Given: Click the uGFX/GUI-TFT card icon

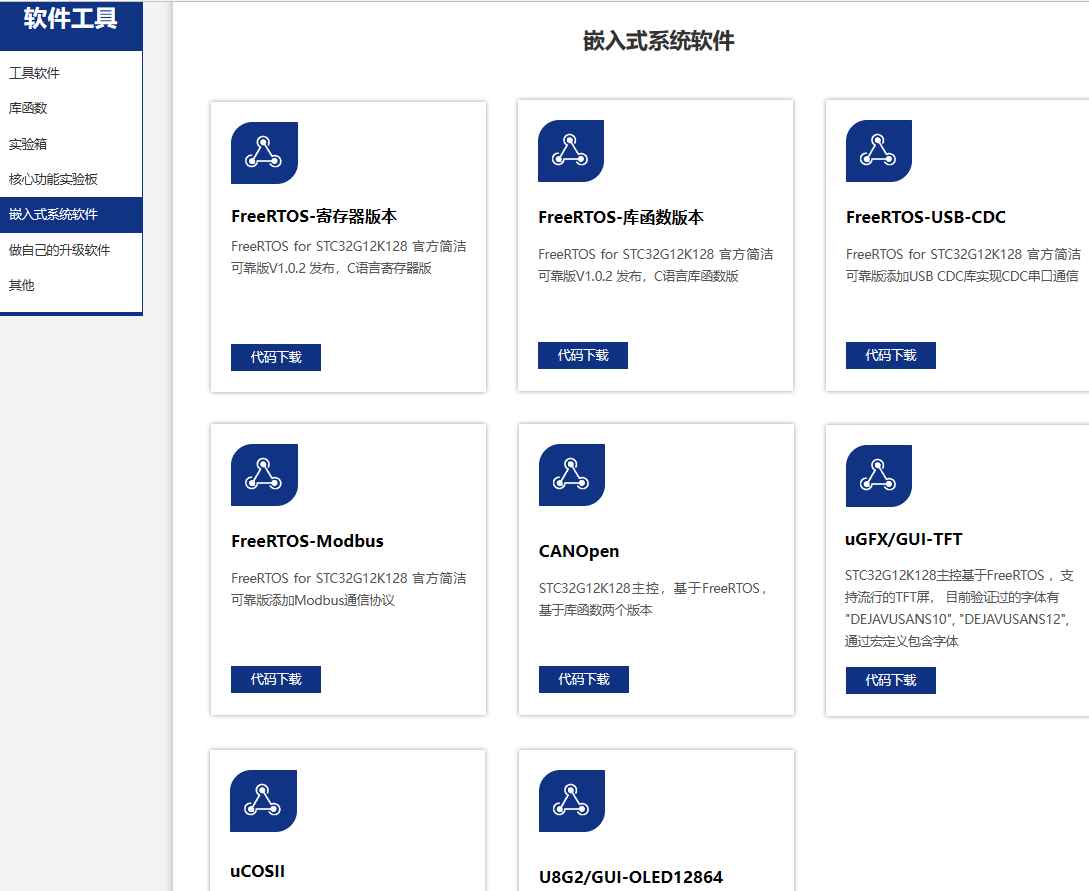Looking at the screenshot, I should 879,476.
